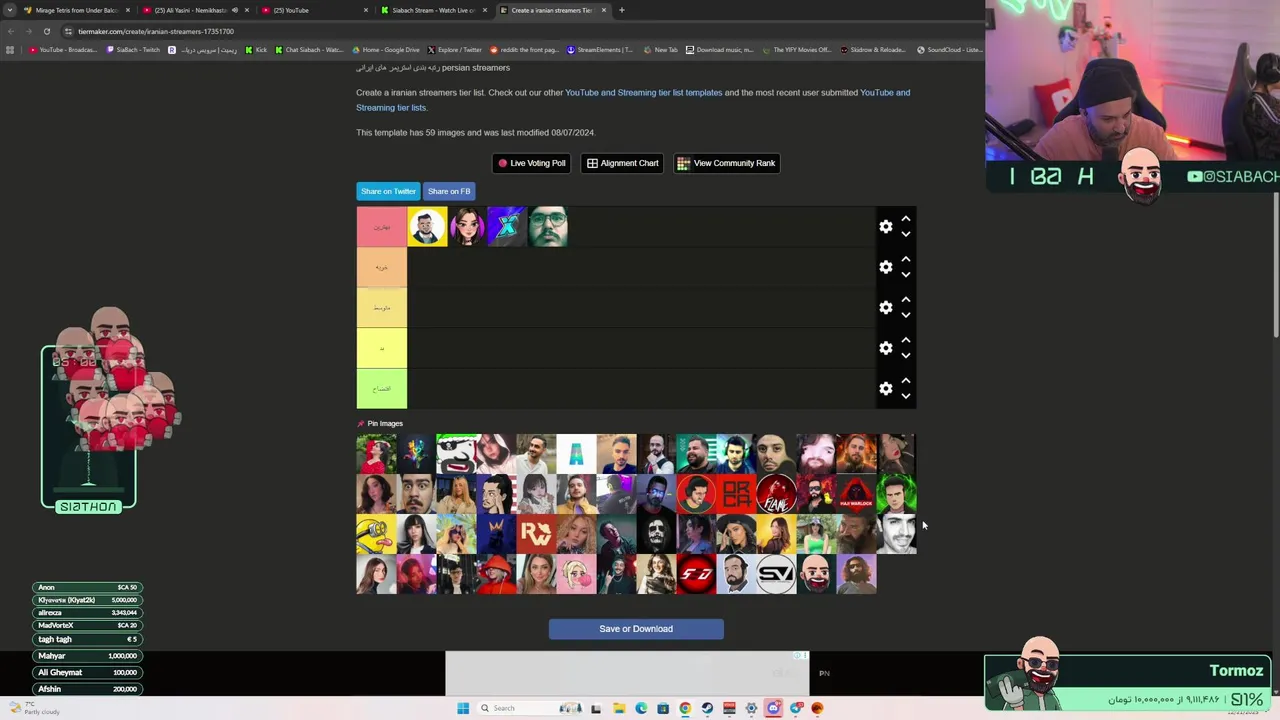Mute the Ali Yasini tab audio

click(235, 10)
